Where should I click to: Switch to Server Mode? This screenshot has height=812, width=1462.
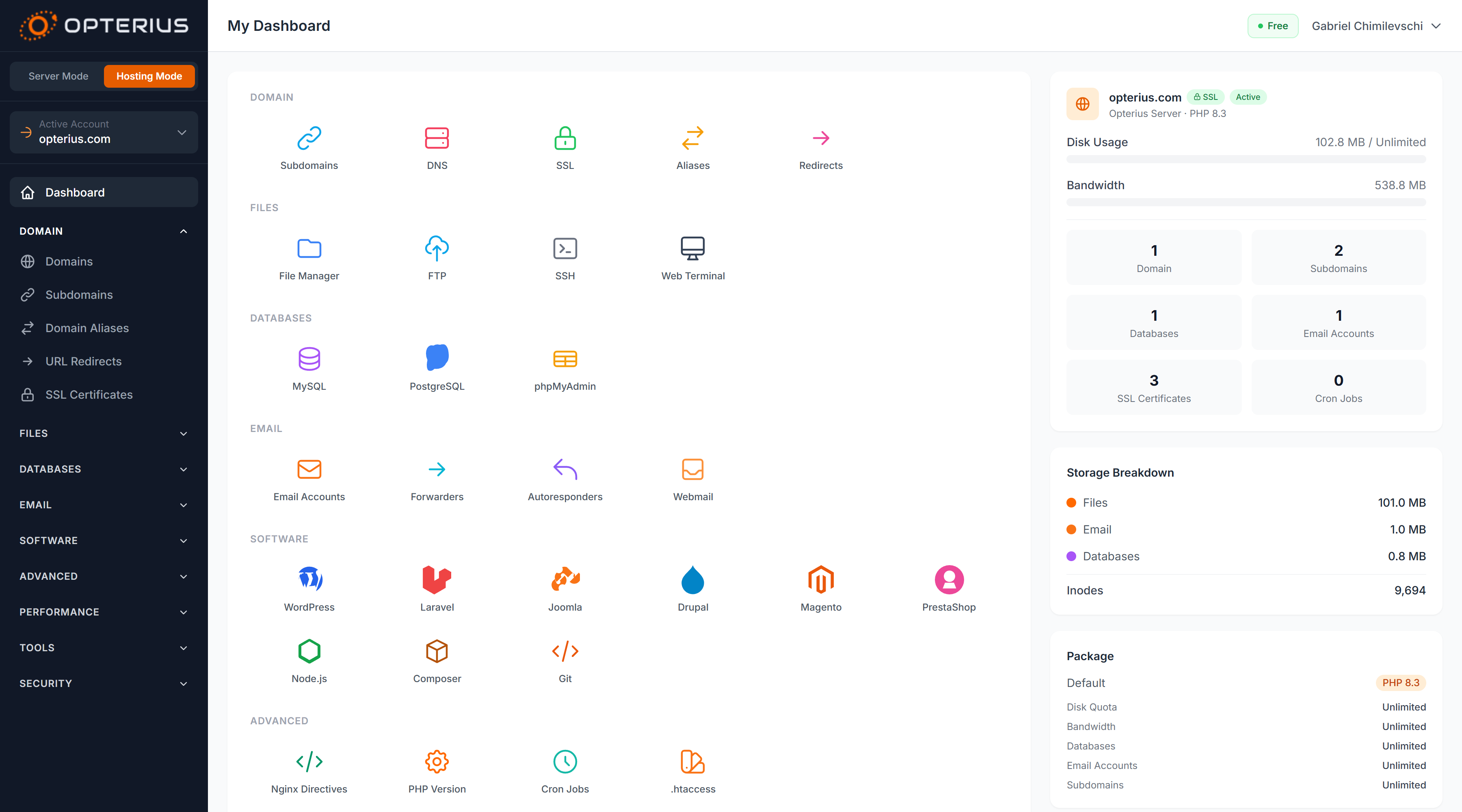click(58, 76)
